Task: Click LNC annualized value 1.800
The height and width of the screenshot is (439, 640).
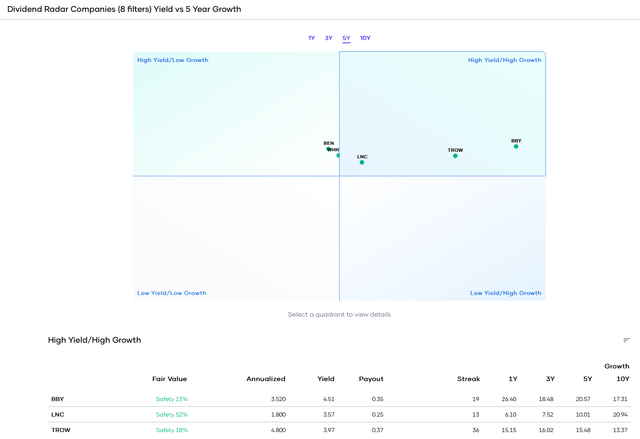Action: click(x=278, y=415)
